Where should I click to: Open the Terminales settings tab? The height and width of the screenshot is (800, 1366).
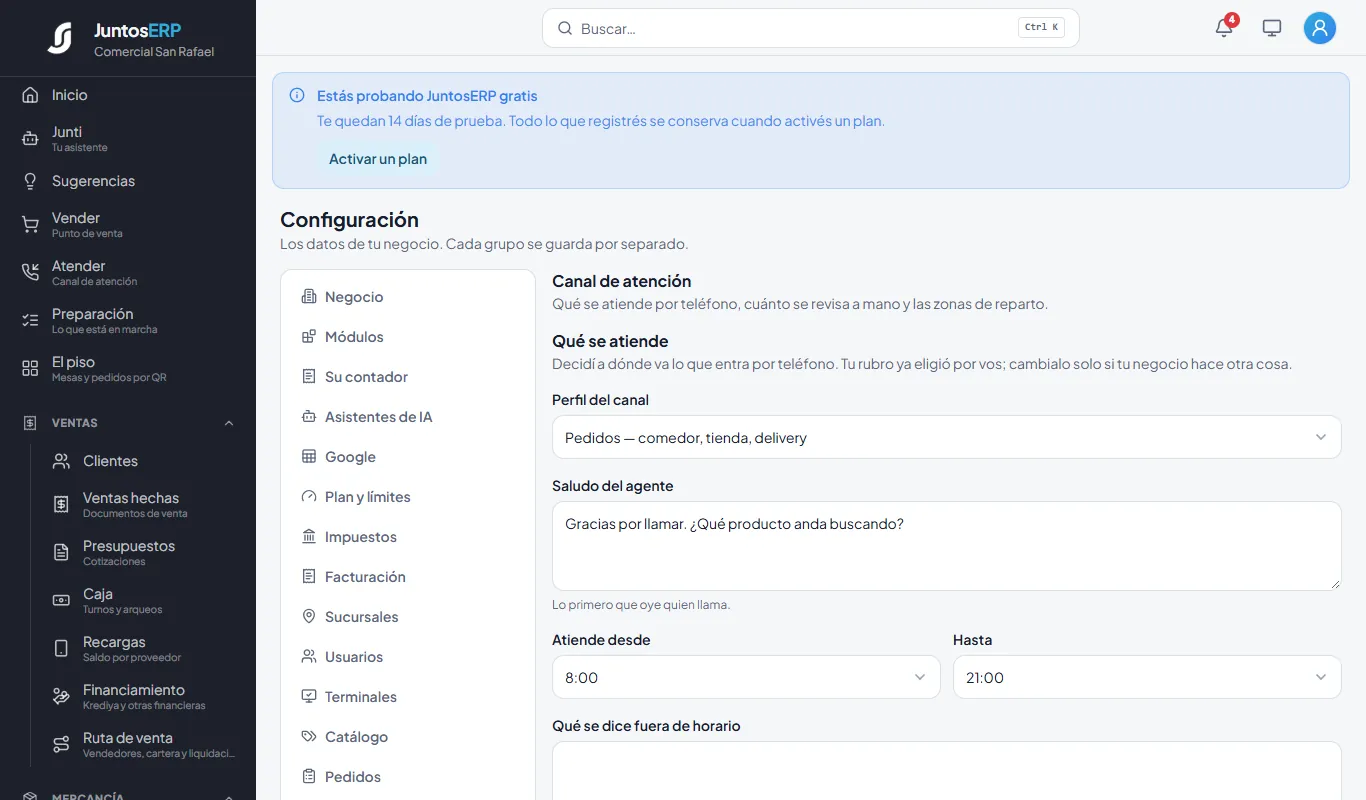tap(408, 697)
